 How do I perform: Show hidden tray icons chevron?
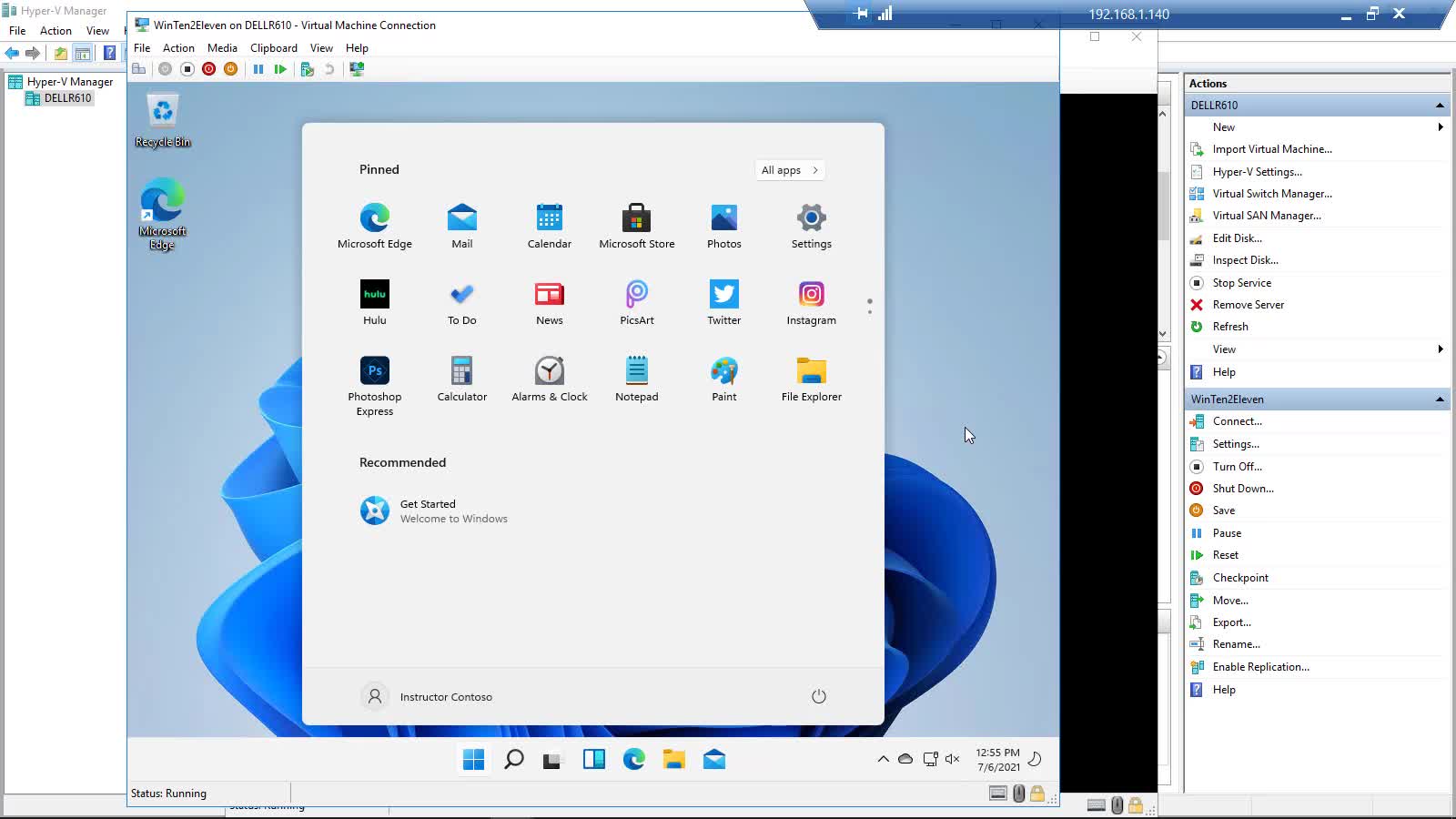click(x=883, y=759)
